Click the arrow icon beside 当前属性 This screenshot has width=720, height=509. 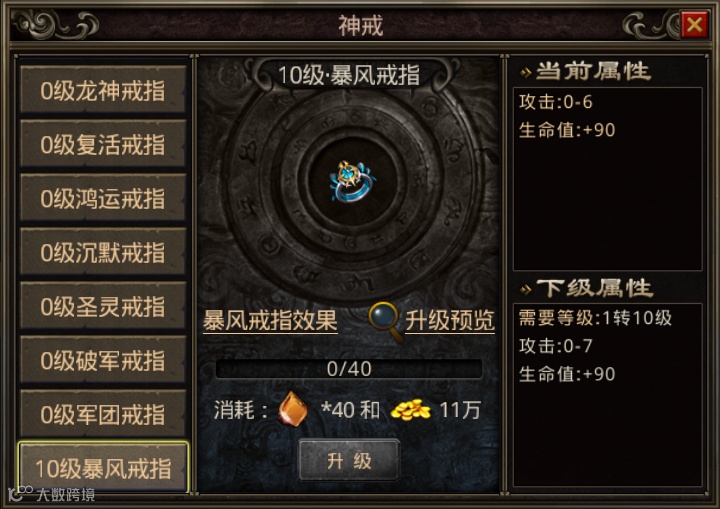pos(525,72)
